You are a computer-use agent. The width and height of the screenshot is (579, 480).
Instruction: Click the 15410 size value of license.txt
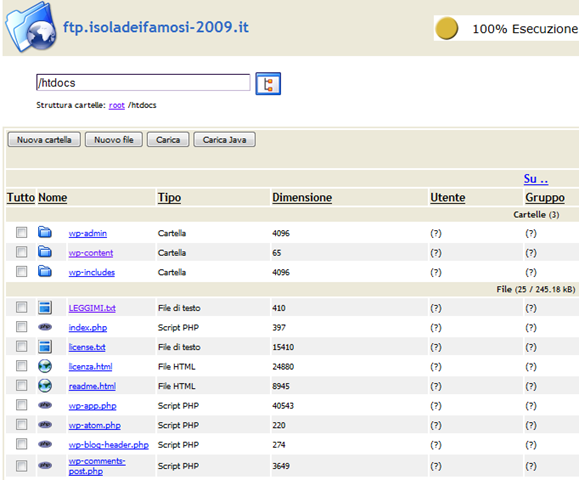(x=283, y=347)
